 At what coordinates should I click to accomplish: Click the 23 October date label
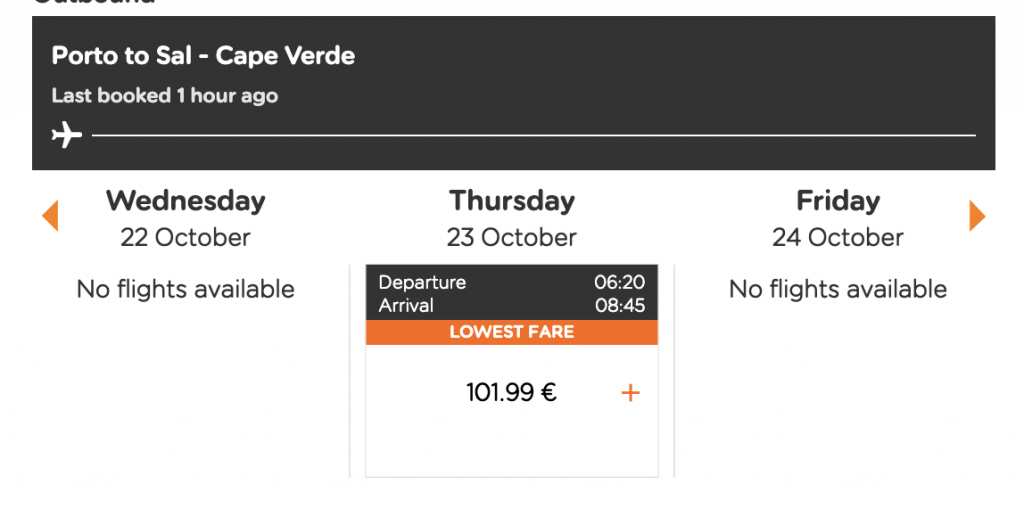[512, 237]
